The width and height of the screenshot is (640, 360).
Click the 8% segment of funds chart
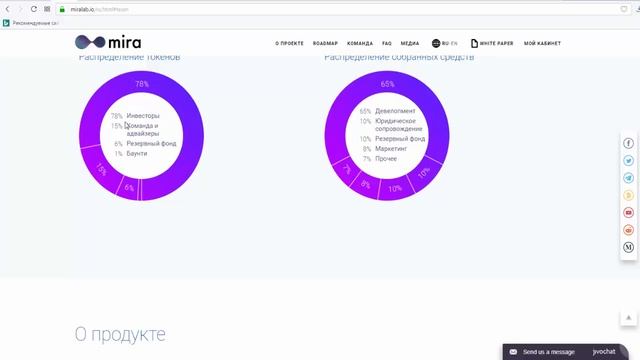tap(364, 184)
